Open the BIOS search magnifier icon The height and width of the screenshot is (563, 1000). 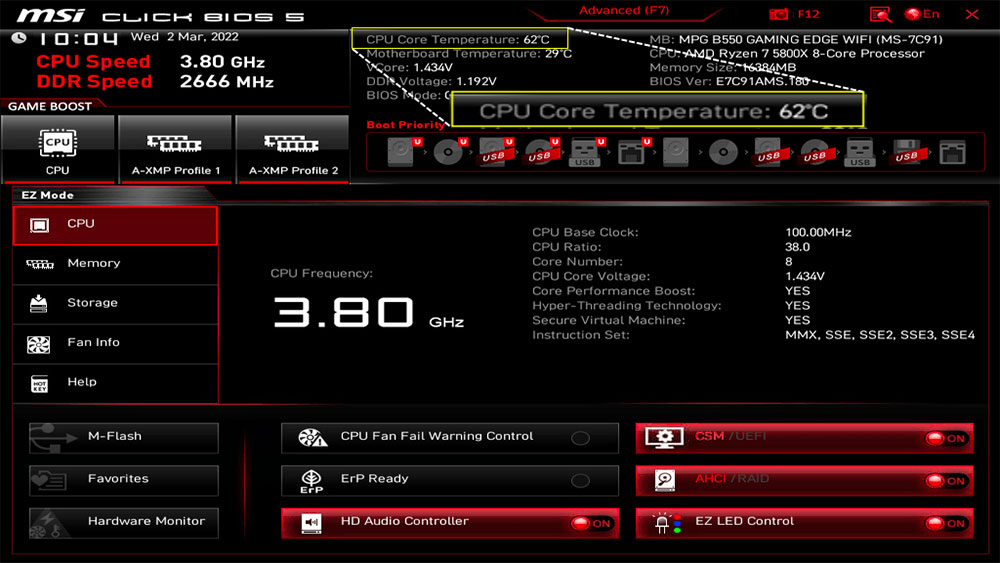tap(880, 15)
